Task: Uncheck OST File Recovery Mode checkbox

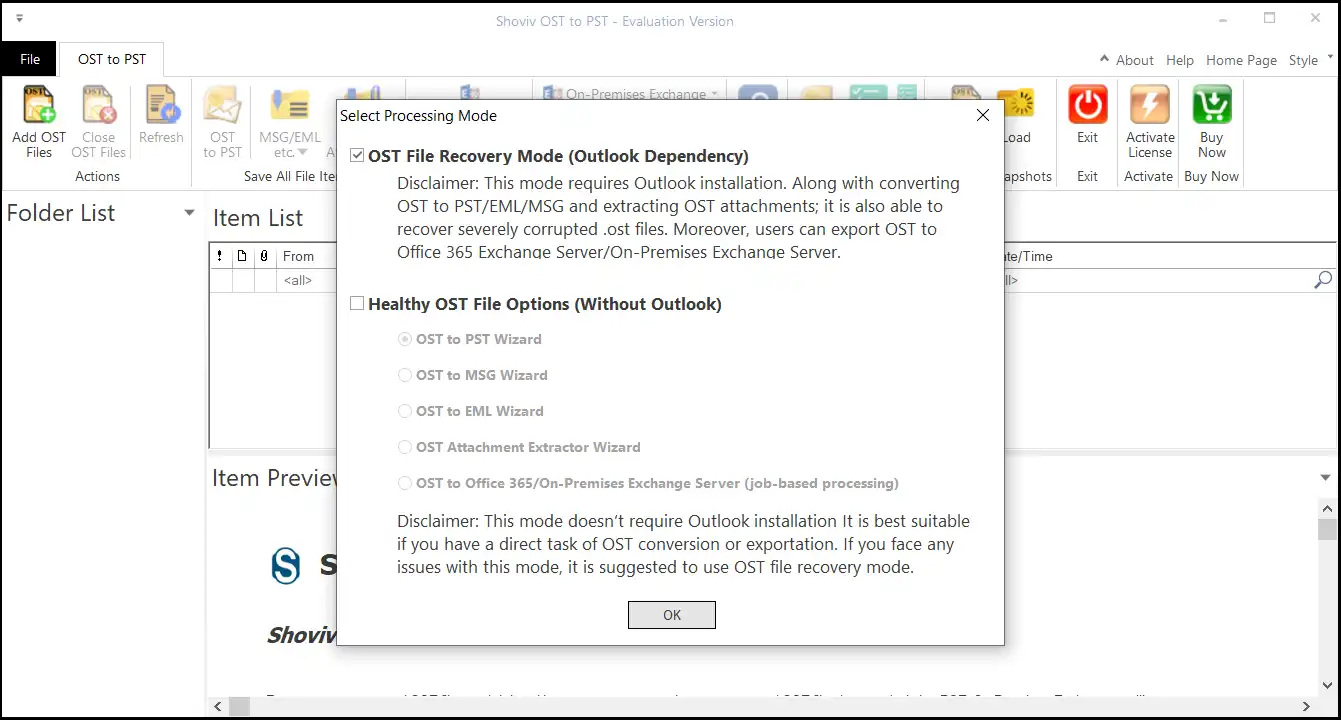Action: click(x=357, y=156)
